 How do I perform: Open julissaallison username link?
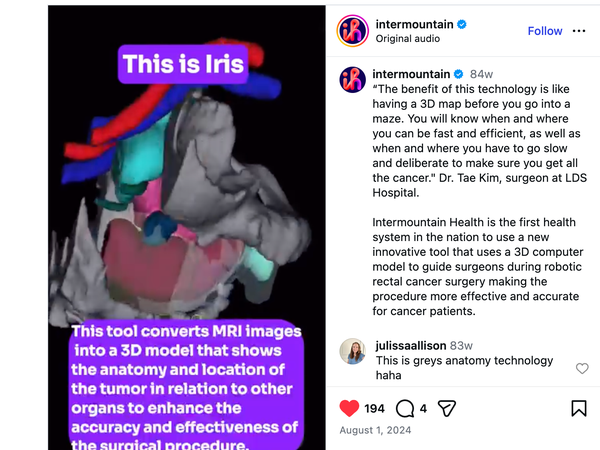pos(411,346)
